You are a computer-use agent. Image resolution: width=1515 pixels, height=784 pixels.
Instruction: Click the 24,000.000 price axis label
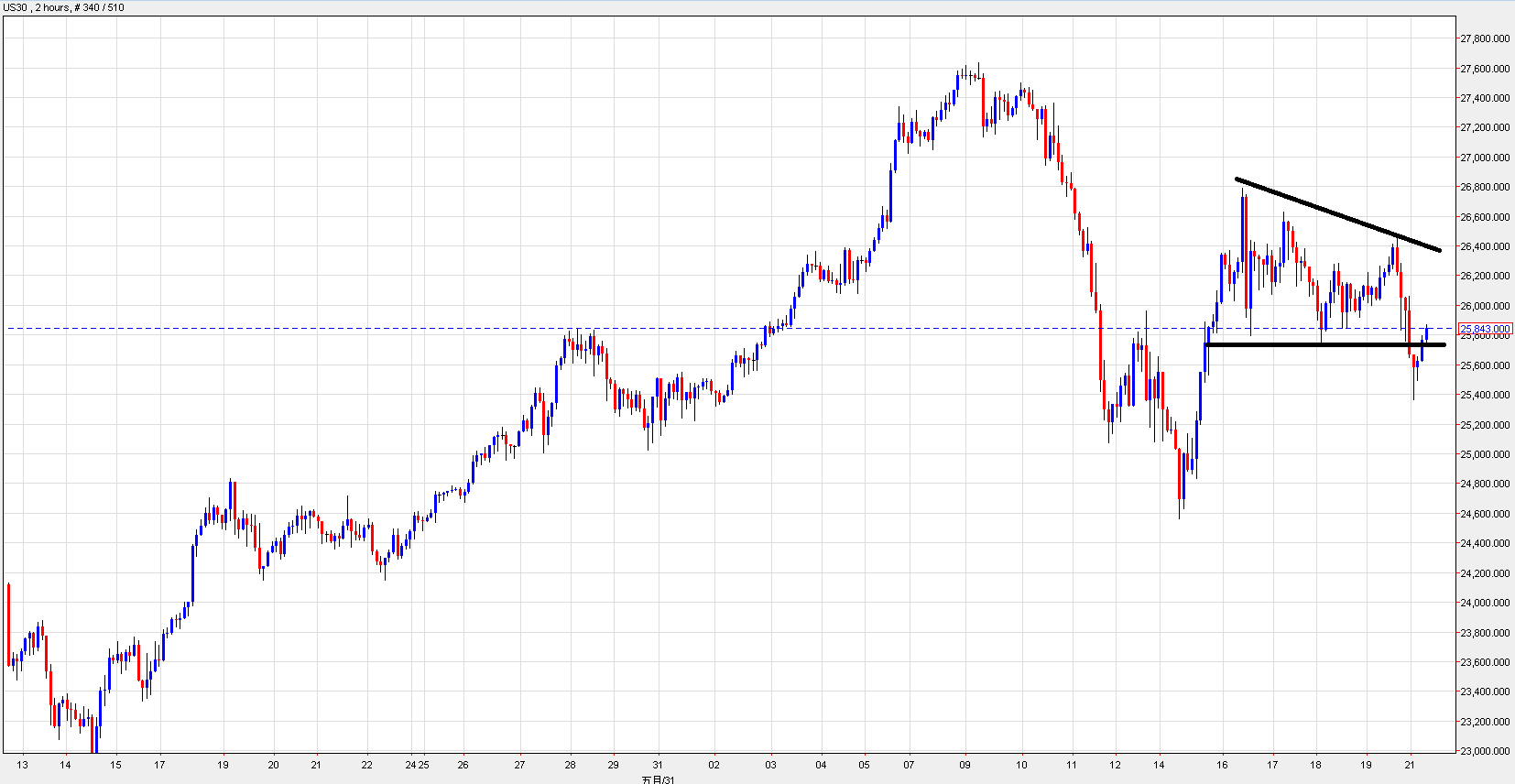[1485, 603]
